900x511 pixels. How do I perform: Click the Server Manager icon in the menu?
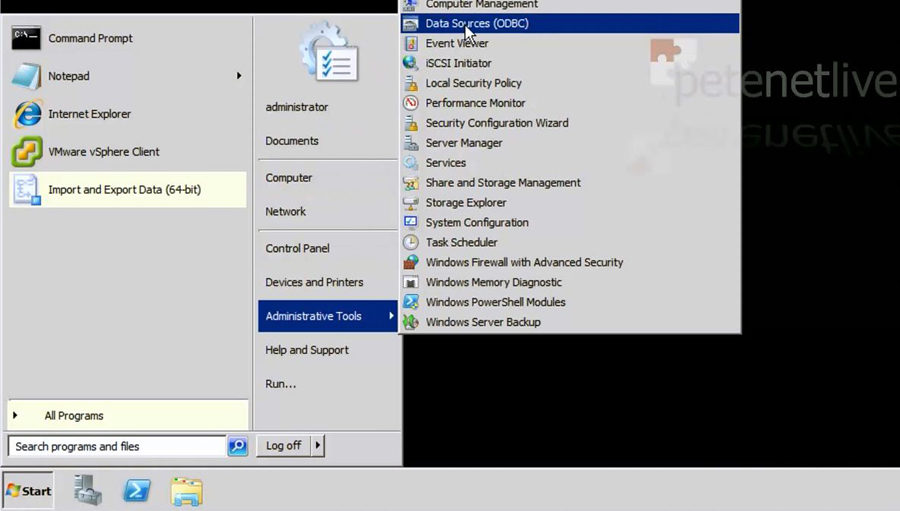tap(410, 143)
